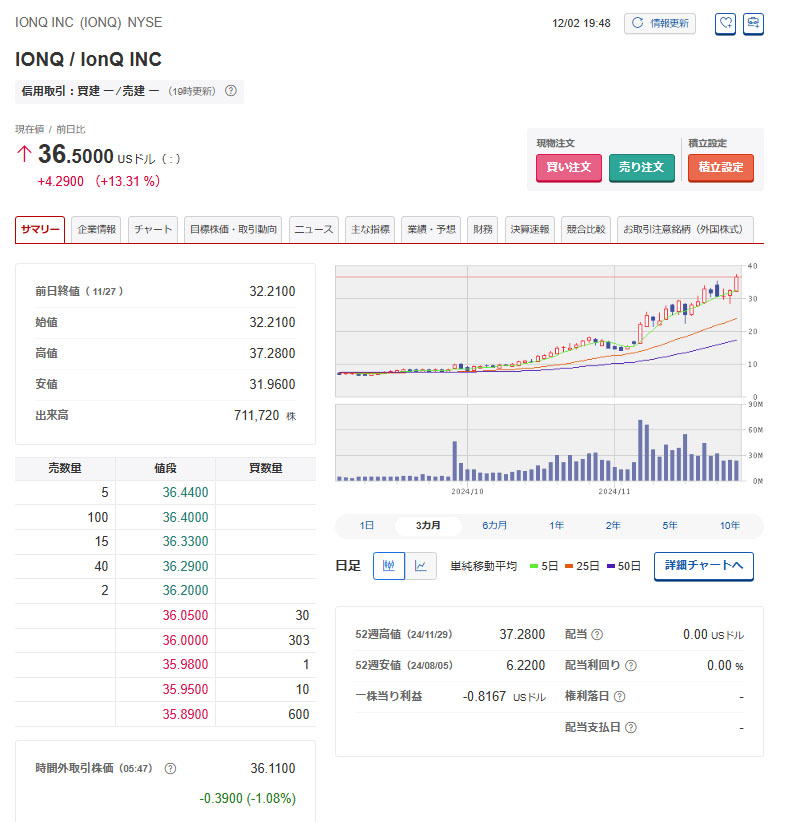Image resolution: width=788 pixels, height=822 pixels.
Task: Open help icon next to 配当利回り
Action: point(631,665)
